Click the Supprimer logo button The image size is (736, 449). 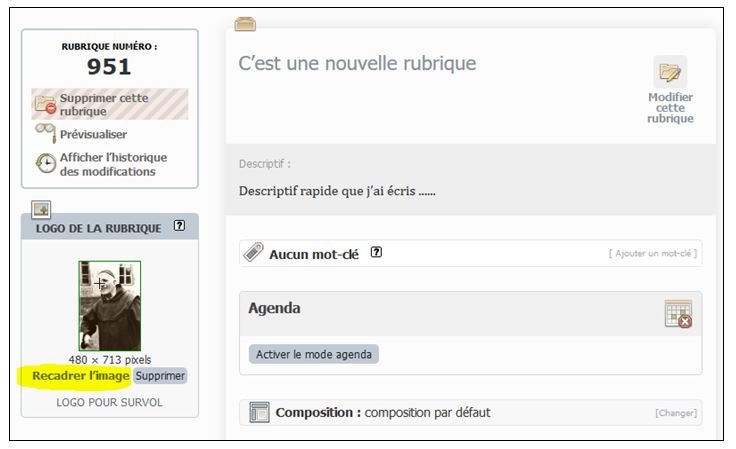point(160,376)
